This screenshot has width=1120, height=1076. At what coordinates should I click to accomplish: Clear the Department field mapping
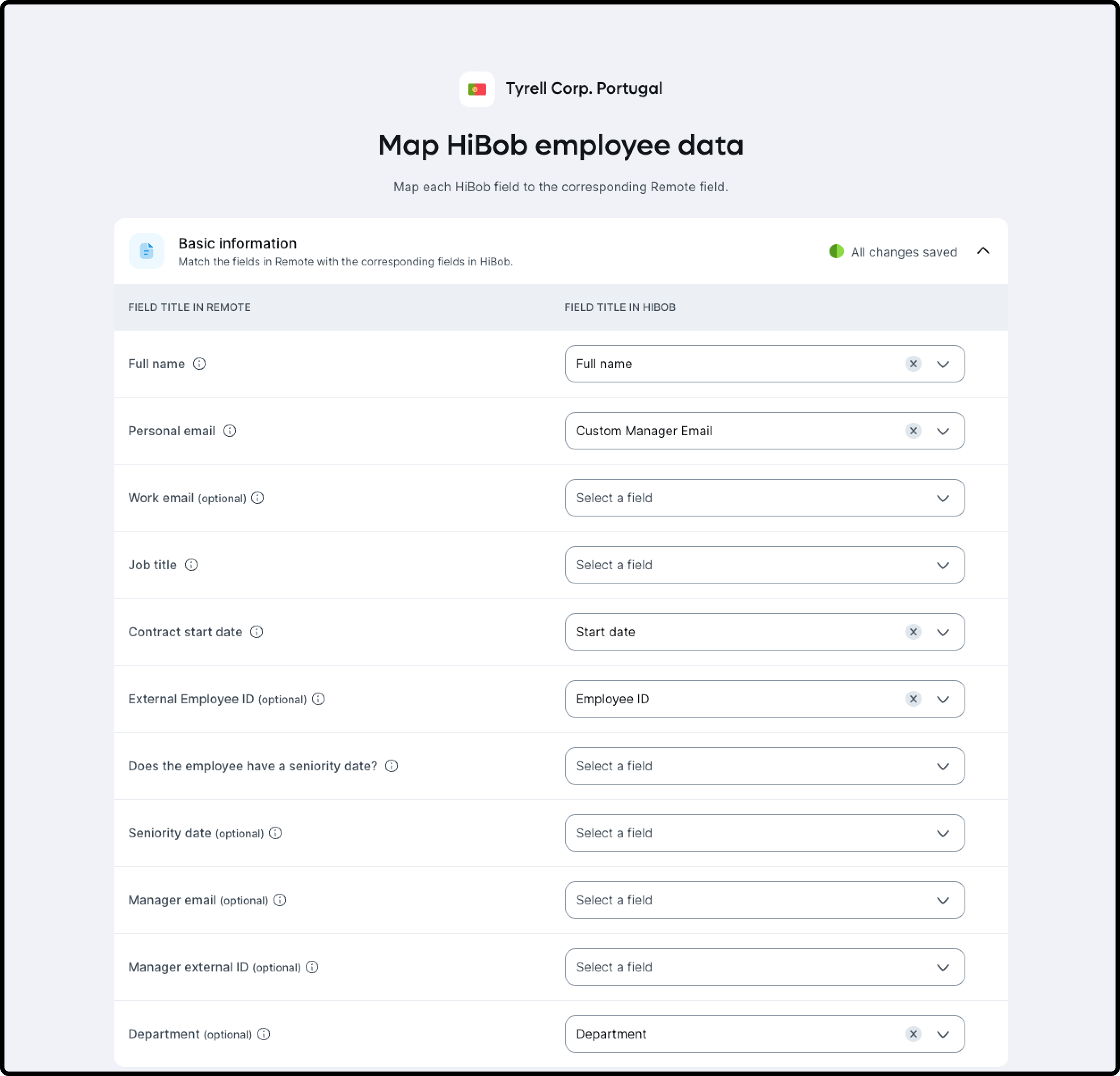pyautogui.click(x=913, y=1034)
